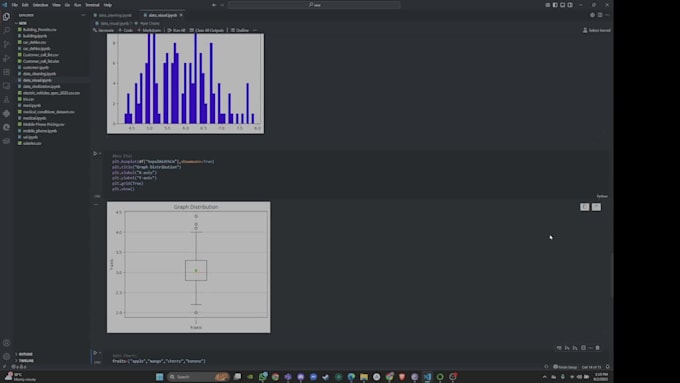Viewport: 680px width, 383px height.
Task: Open the Edit menu
Action: click(x=25, y=5)
